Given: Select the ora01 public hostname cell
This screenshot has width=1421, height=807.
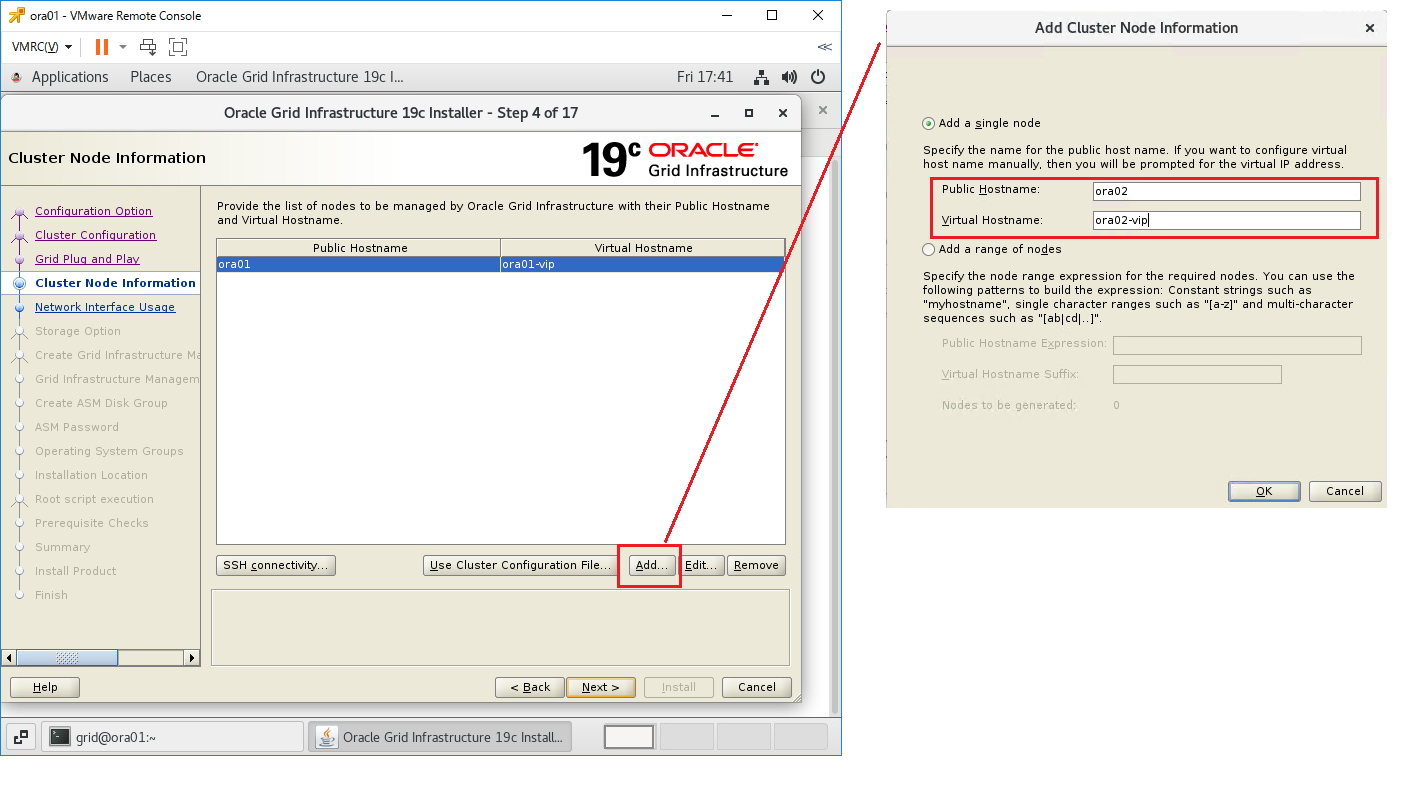Looking at the screenshot, I should tap(358, 264).
